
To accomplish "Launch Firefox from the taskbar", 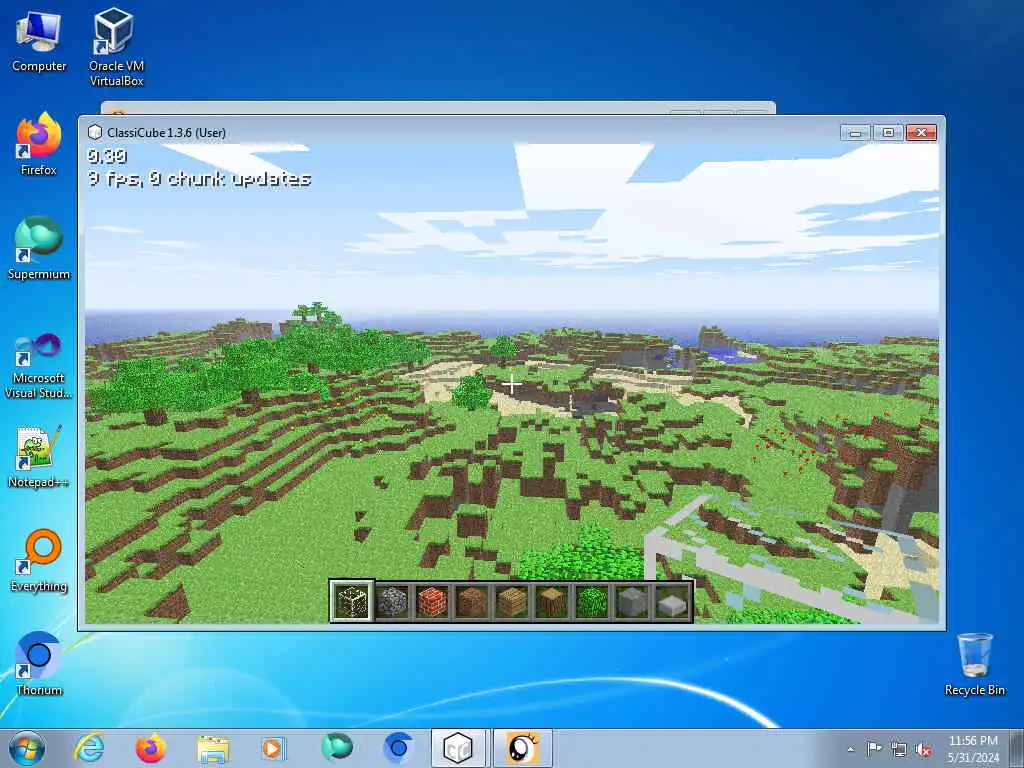I will 150,748.
